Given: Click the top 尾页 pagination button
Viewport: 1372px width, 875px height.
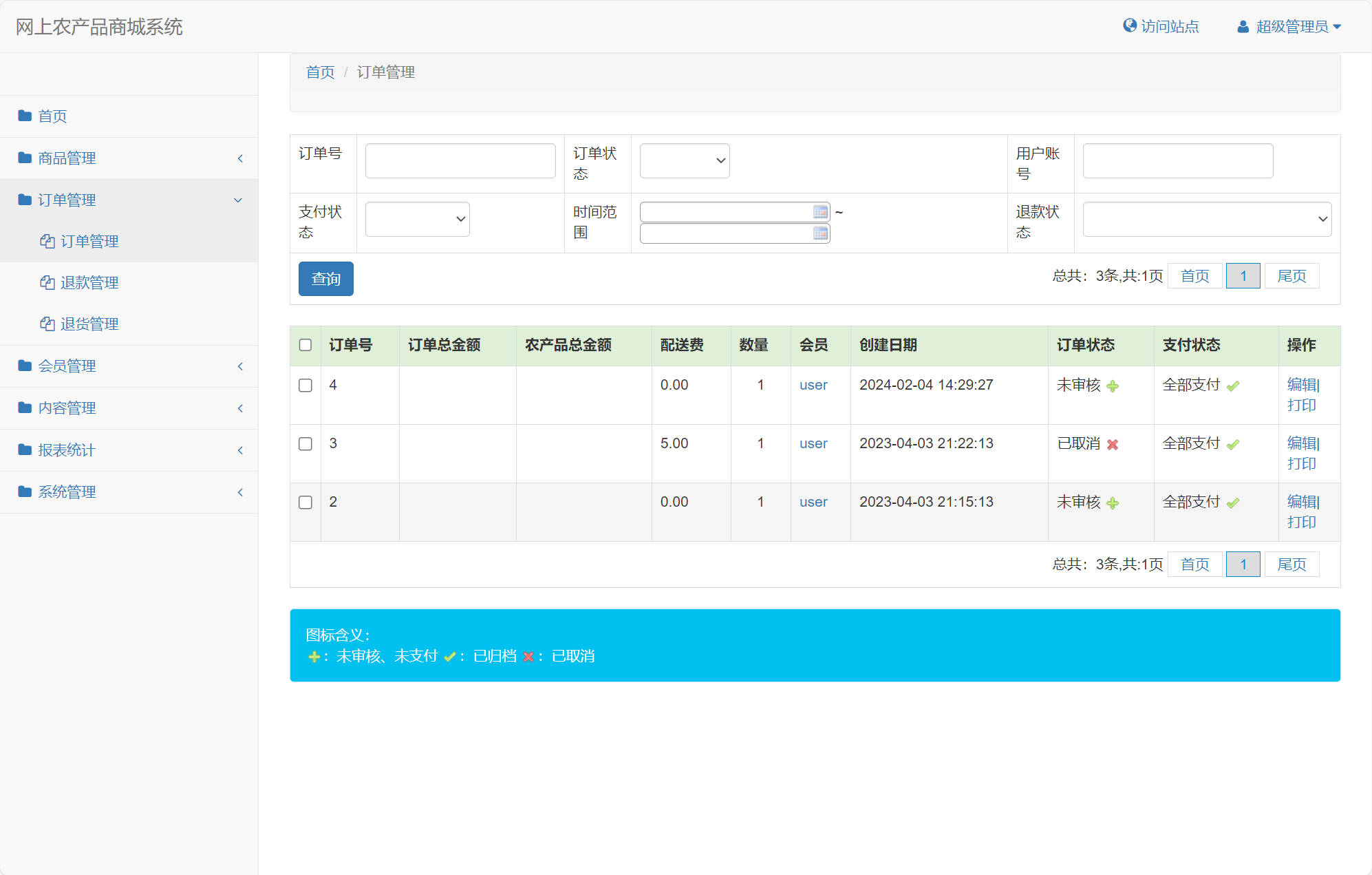Looking at the screenshot, I should [1291, 276].
